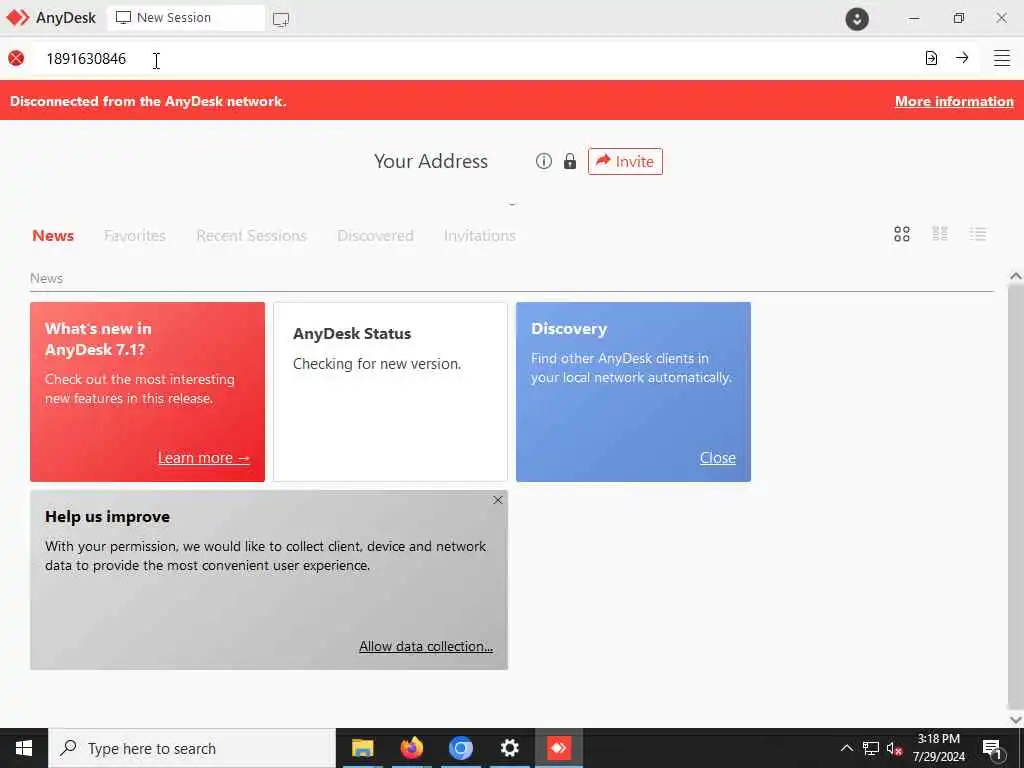Click the file transfer icon beside address bar
Image resolution: width=1024 pixels, height=768 pixels.
pyautogui.click(x=931, y=58)
